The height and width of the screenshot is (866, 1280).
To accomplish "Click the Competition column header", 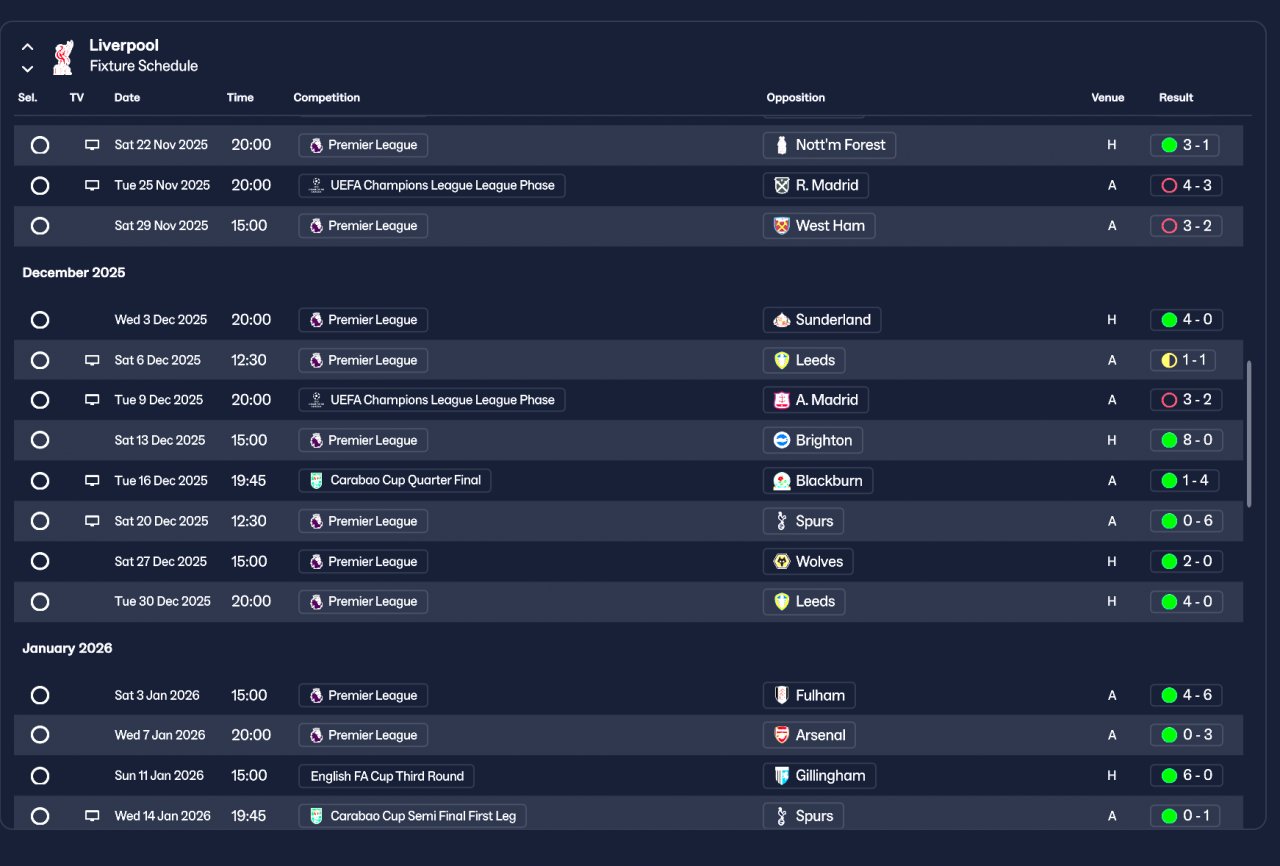I will pos(326,98).
